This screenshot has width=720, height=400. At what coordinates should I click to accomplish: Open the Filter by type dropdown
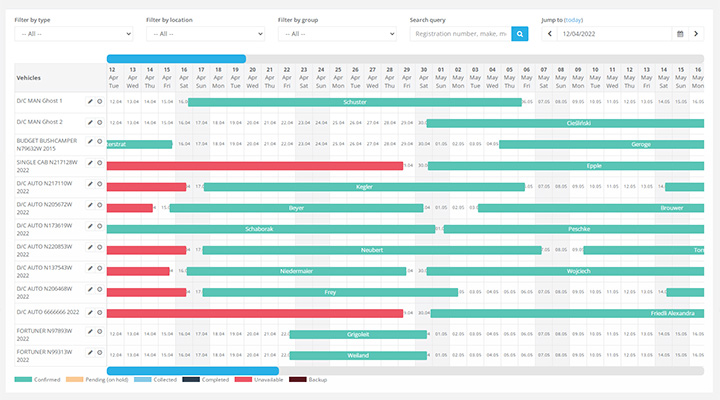pos(74,34)
